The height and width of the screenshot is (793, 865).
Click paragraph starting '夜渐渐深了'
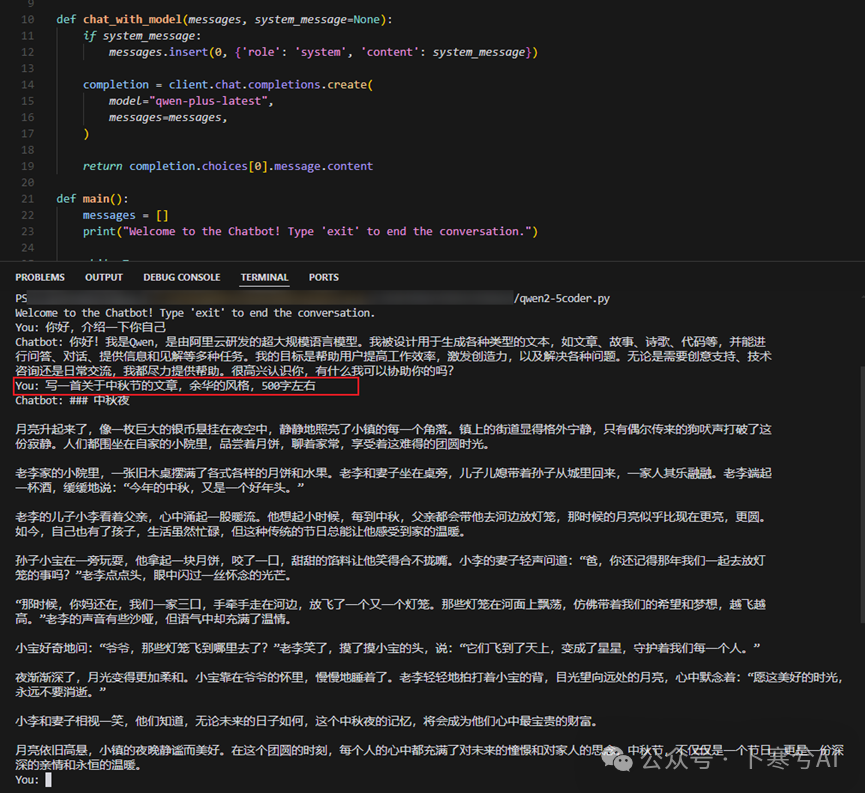point(429,684)
